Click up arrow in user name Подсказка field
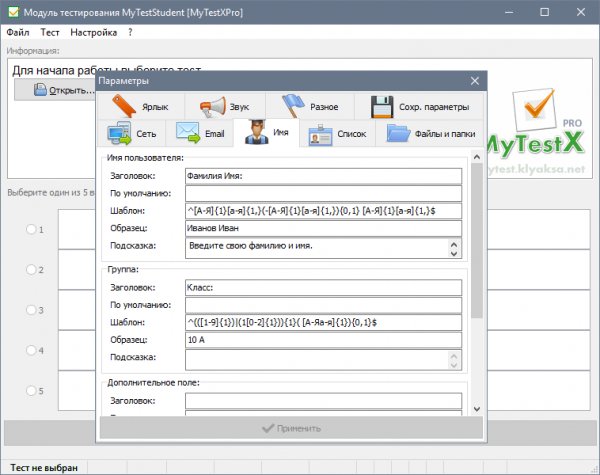Image resolution: width=600 pixels, height=475 pixels. click(454, 244)
